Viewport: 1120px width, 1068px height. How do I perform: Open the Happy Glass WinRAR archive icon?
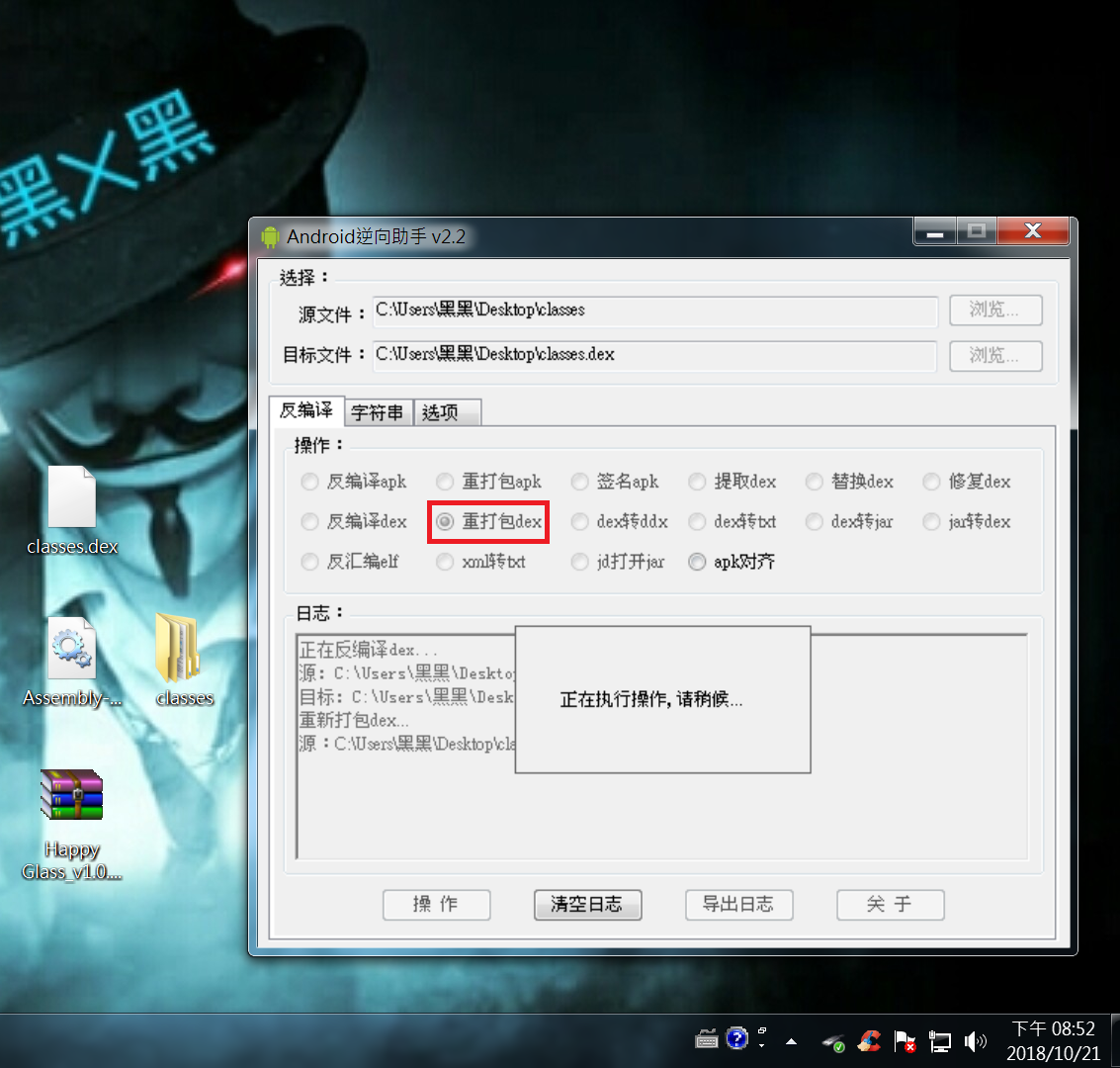tap(71, 824)
